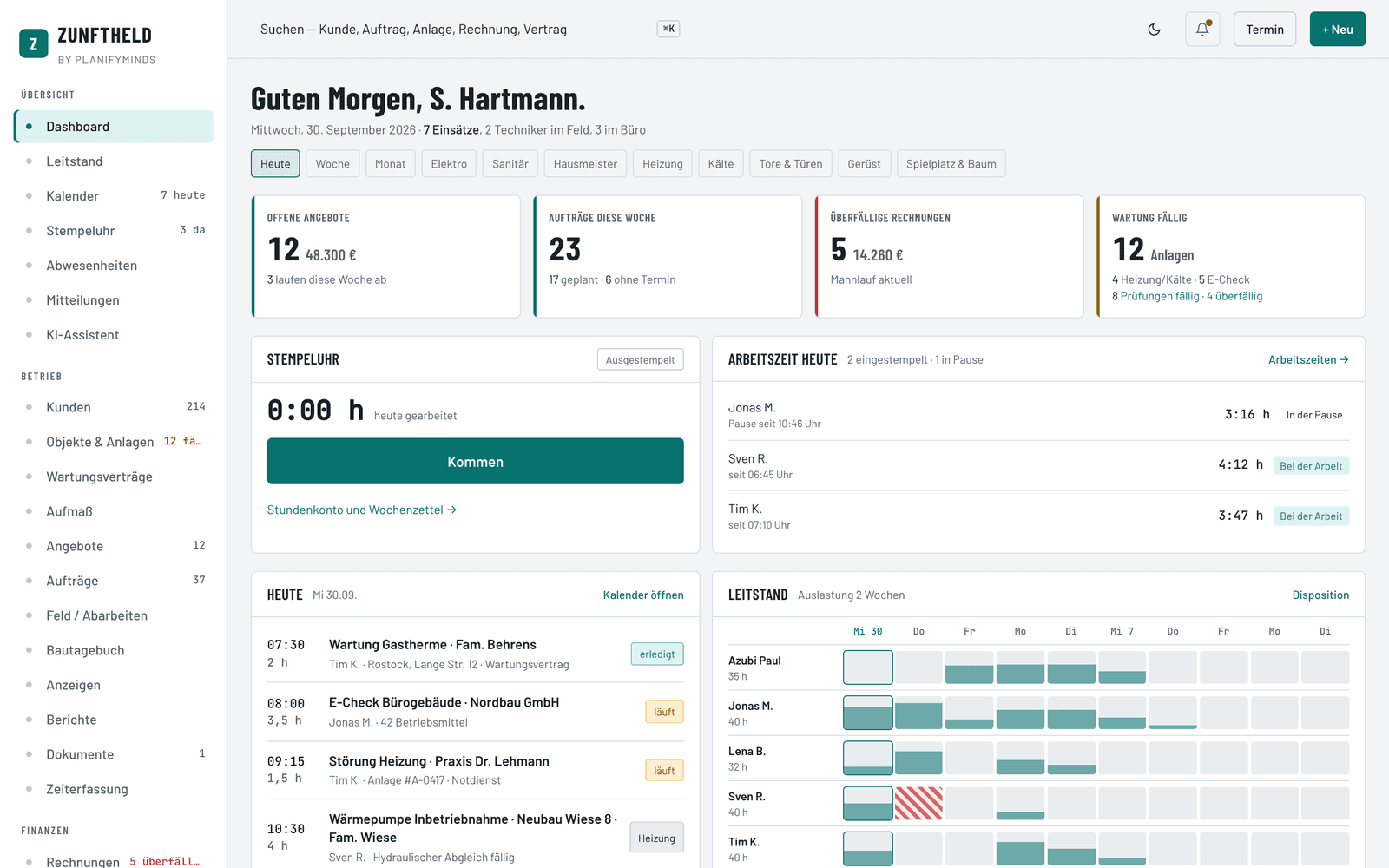The image size is (1389, 868).
Task: Click the + Neu button
Action: click(1337, 30)
